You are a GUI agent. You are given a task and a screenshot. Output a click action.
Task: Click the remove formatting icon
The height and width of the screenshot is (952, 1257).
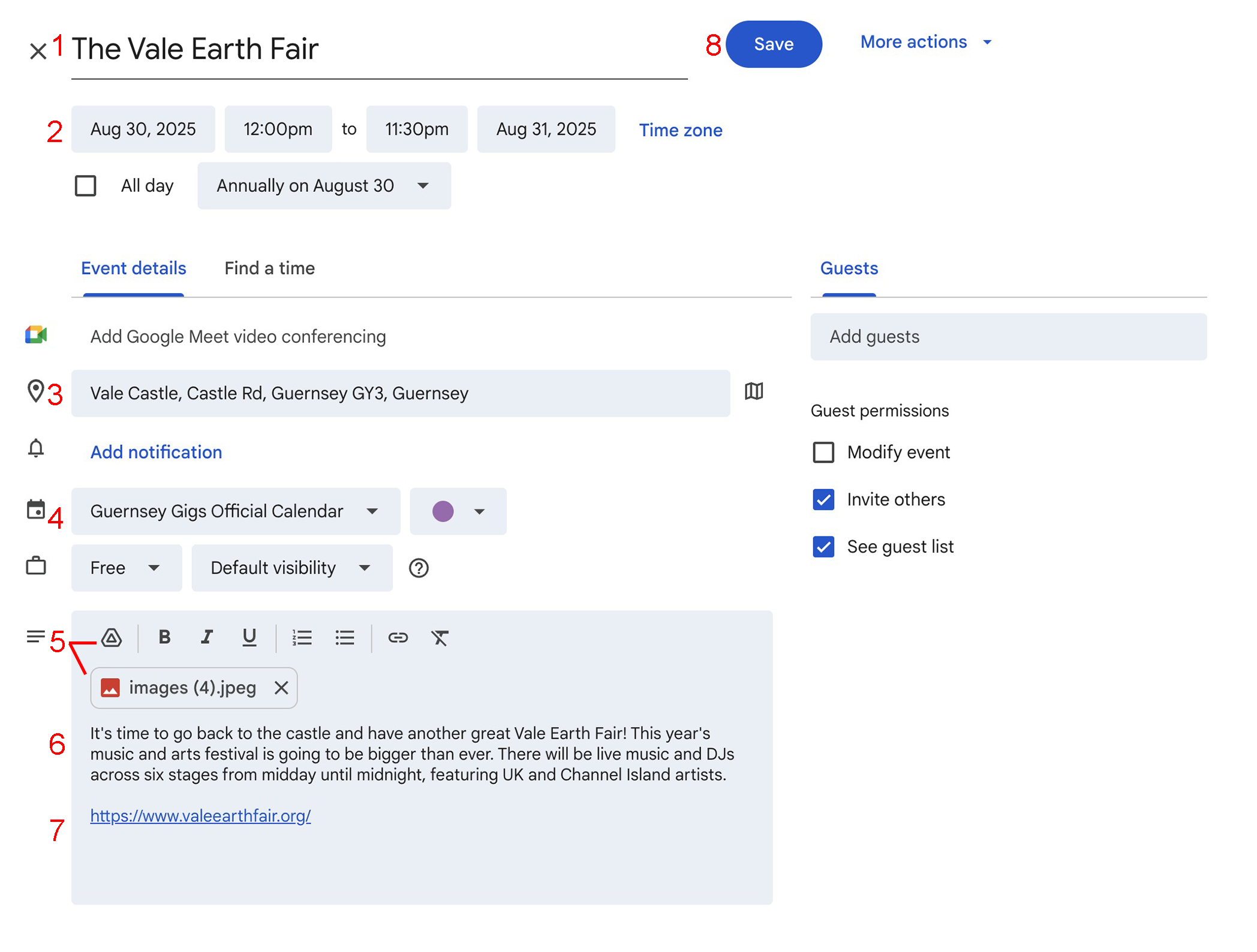[440, 637]
